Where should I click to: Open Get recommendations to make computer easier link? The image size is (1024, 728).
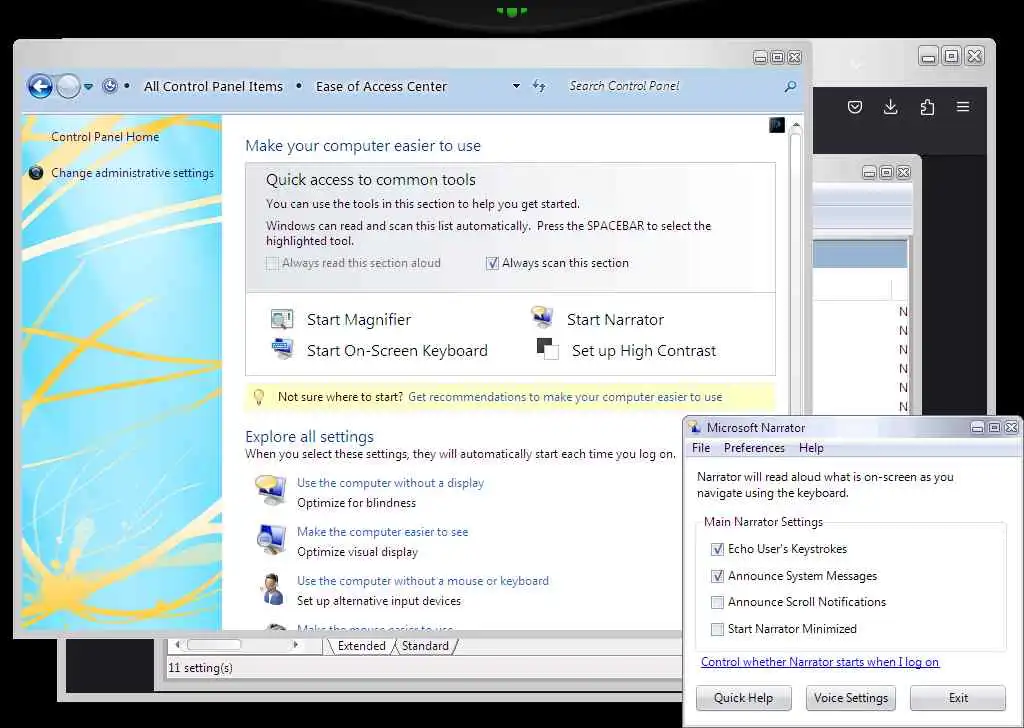(x=565, y=397)
